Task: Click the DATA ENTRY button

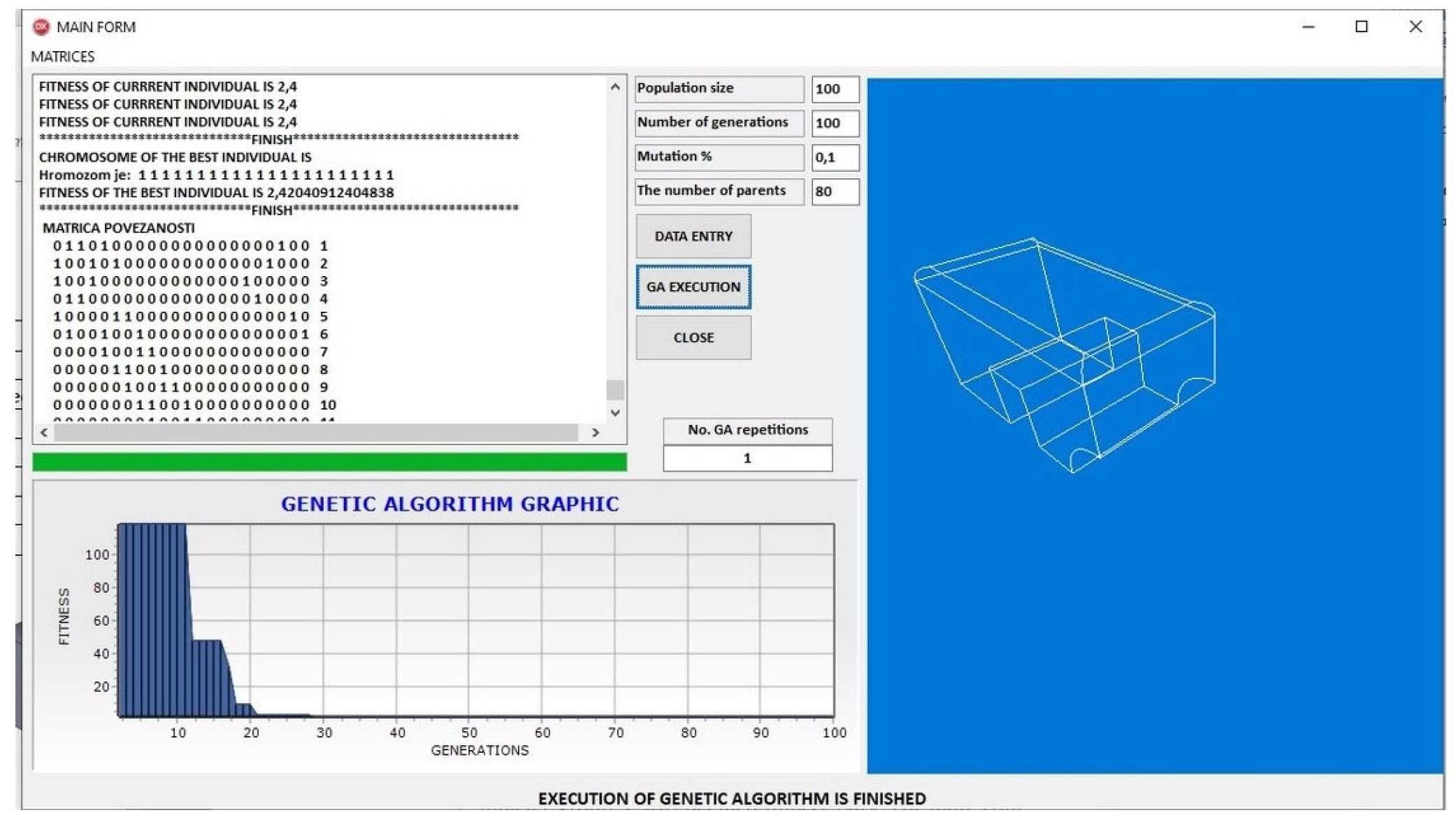Action: pyautogui.click(x=693, y=236)
